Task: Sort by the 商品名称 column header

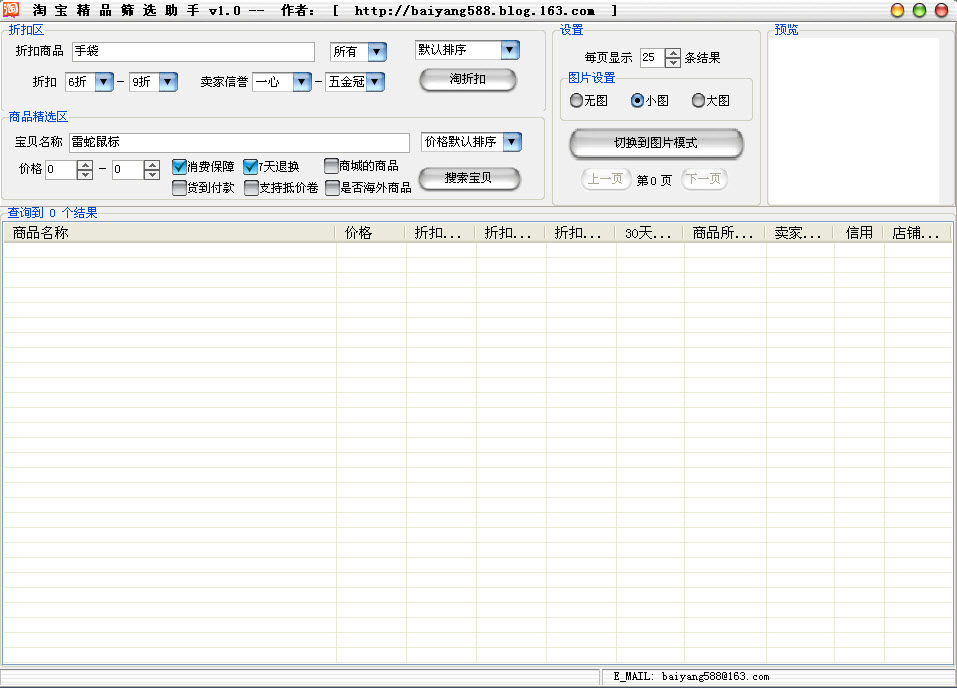Action: click(x=168, y=233)
